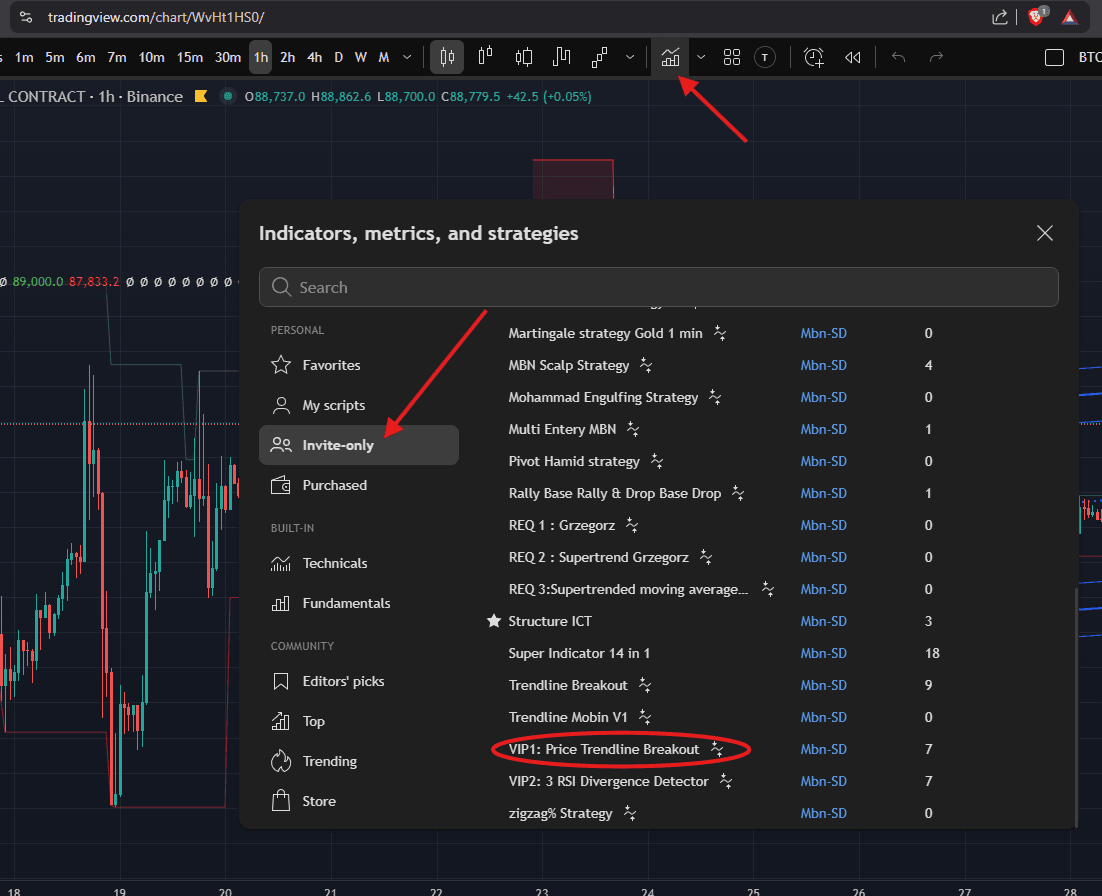Open the Store category
The width and height of the screenshot is (1102, 896).
(358, 801)
